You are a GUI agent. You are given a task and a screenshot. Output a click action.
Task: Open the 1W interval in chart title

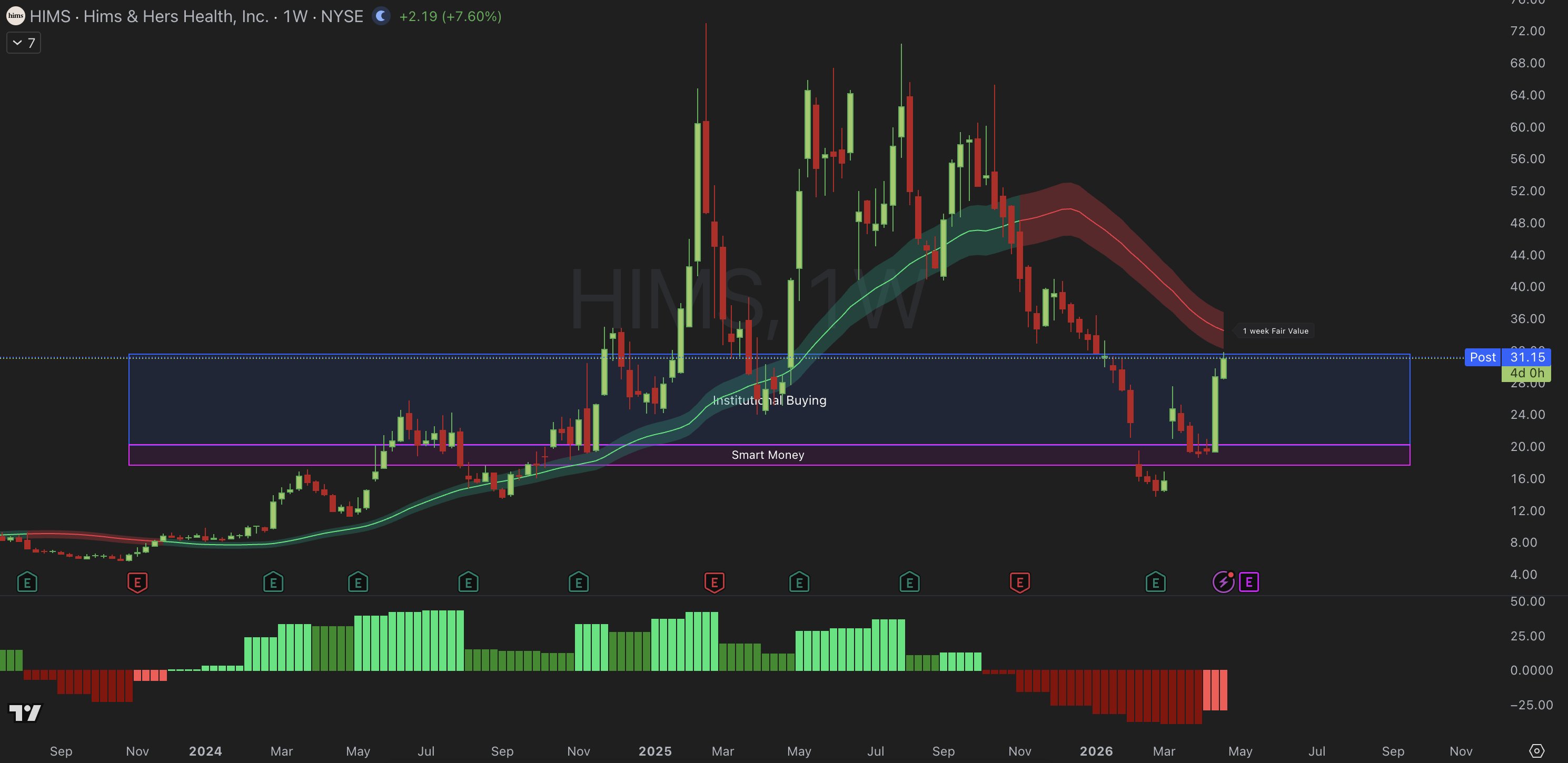pos(295,16)
